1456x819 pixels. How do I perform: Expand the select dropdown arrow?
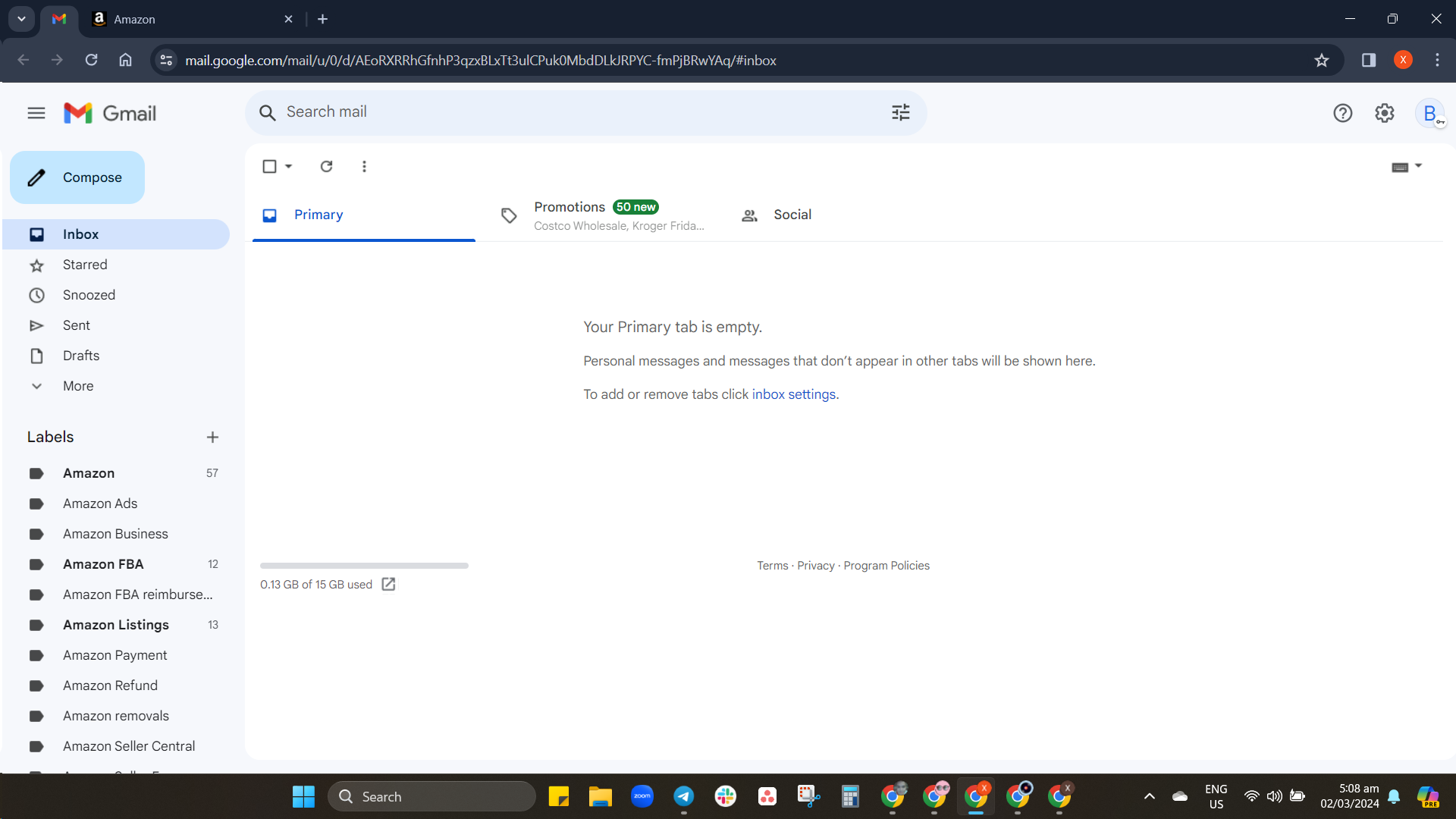tap(288, 166)
